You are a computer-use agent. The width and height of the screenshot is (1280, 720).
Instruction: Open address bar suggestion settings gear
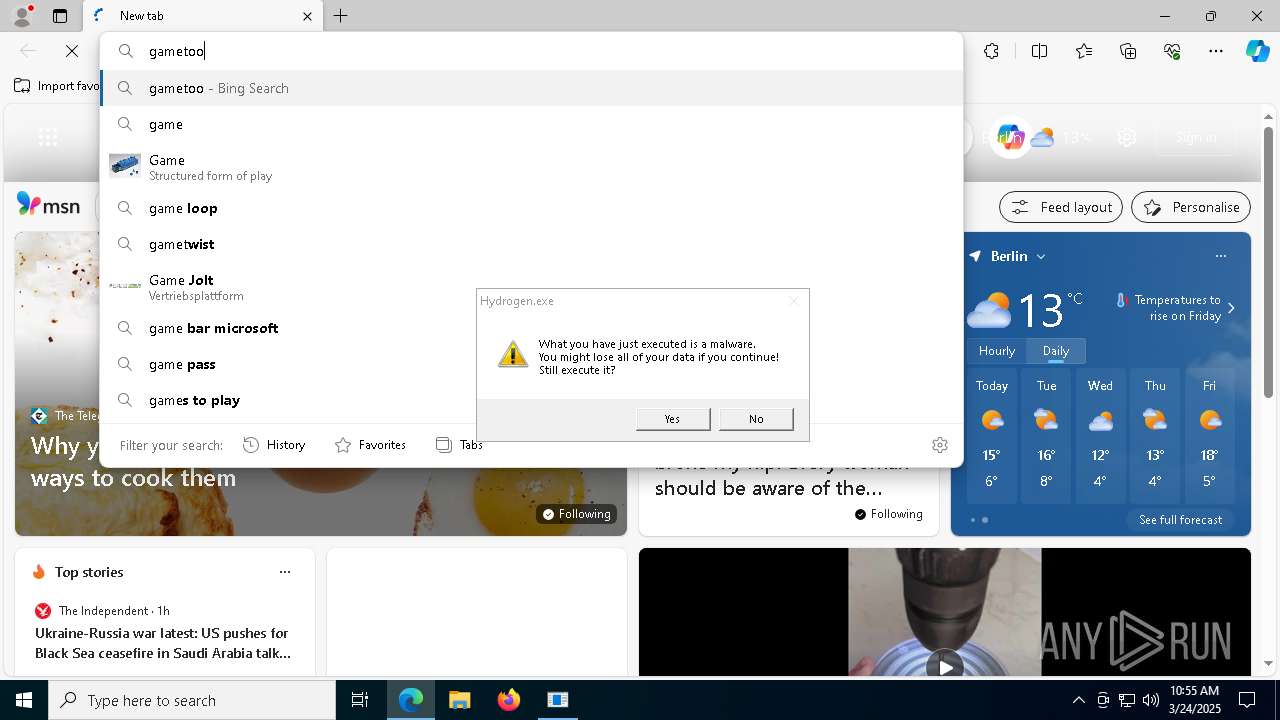940,445
